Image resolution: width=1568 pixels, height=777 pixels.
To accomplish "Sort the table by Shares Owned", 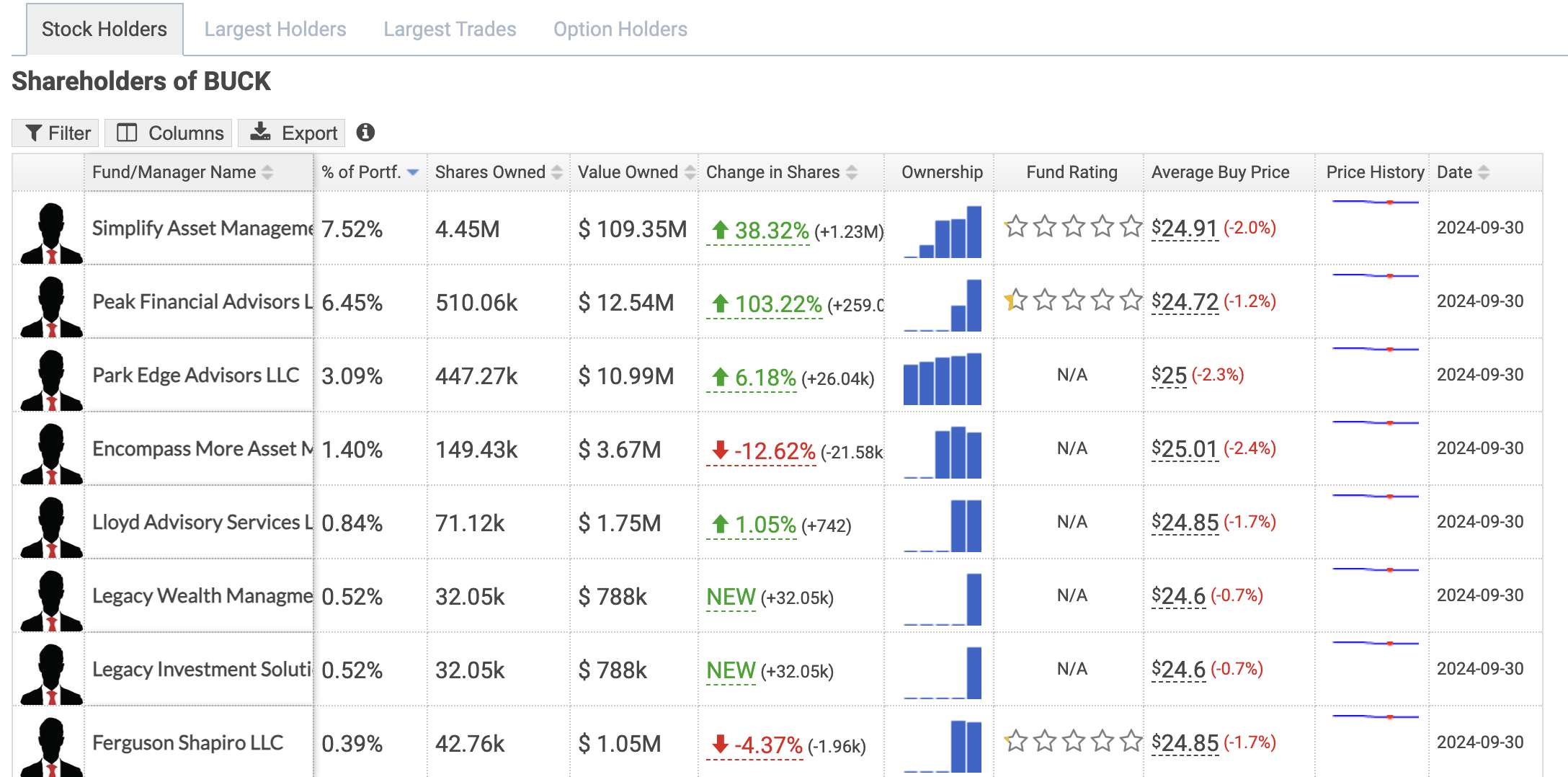I will click(555, 172).
